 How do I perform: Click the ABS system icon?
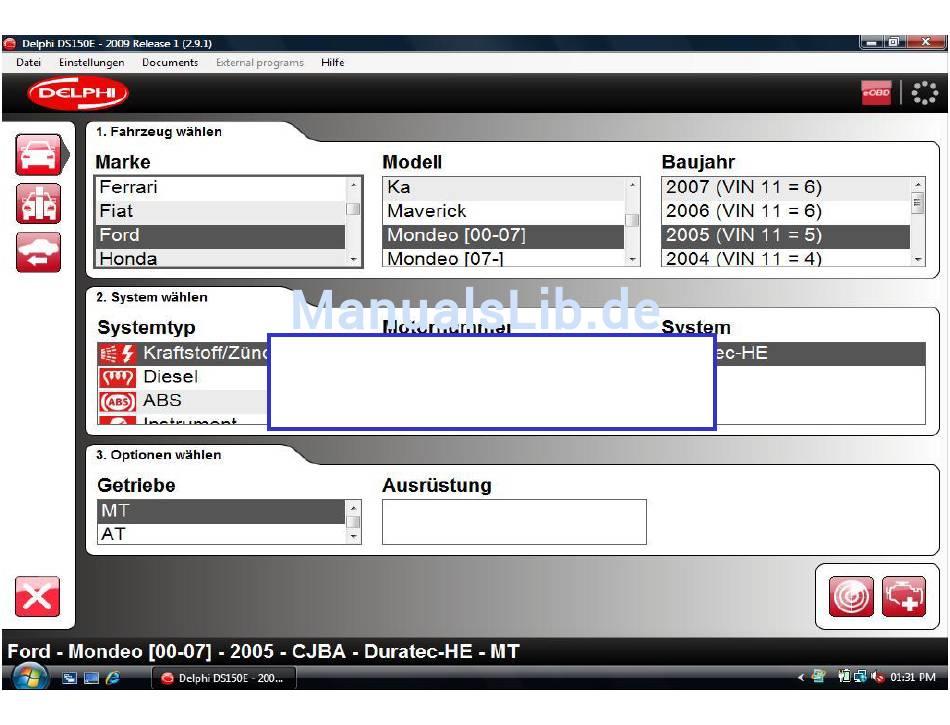point(118,401)
